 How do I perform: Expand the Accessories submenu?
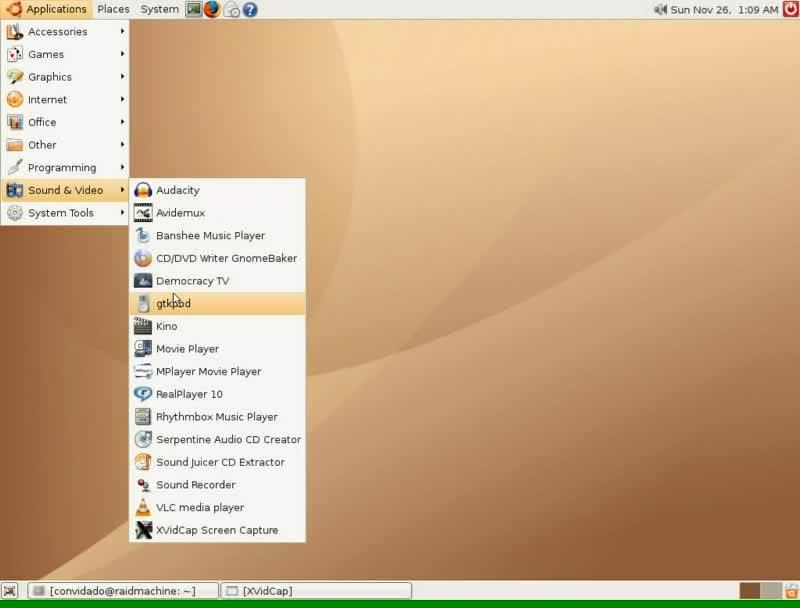click(x=65, y=32)
